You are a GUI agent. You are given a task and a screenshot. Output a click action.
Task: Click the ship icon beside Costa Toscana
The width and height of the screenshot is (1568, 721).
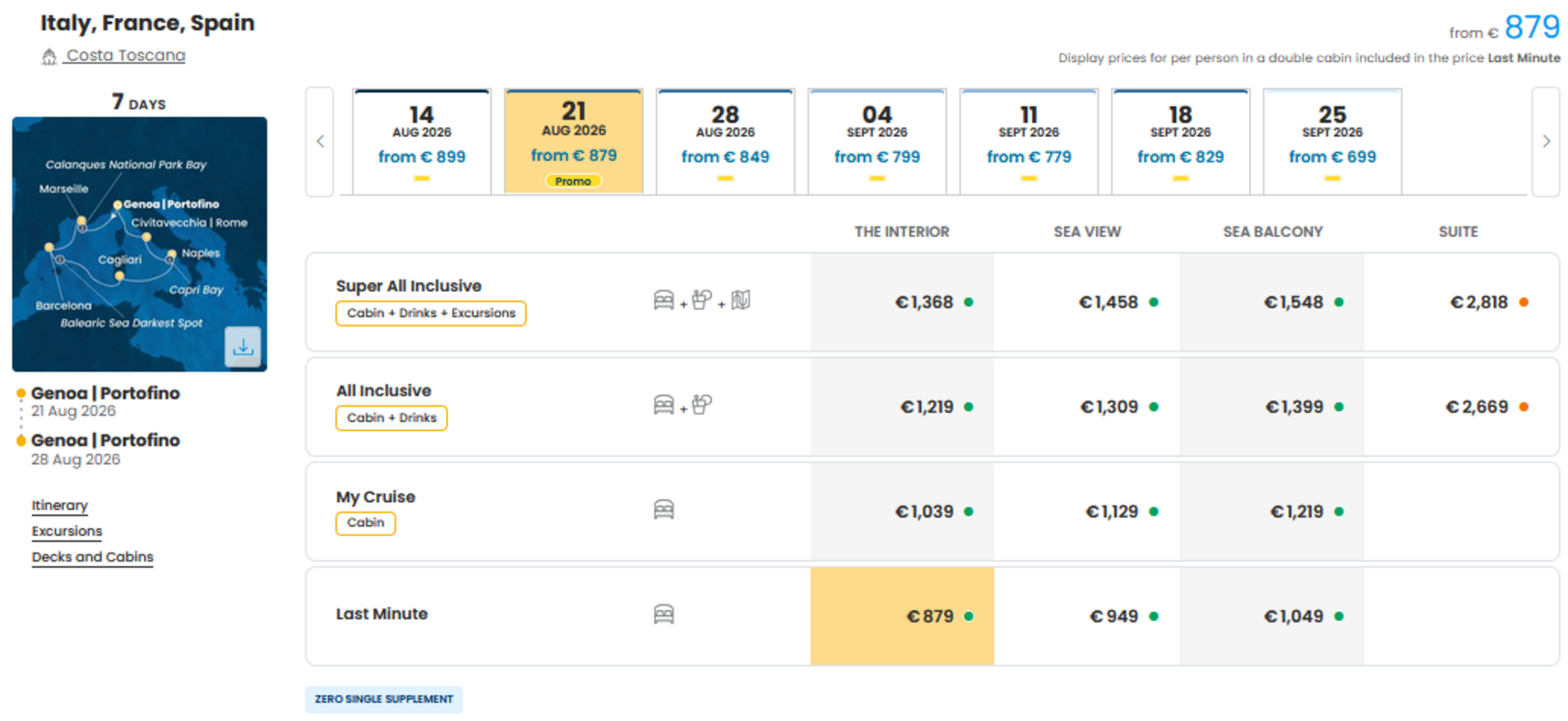coord(49,57)
